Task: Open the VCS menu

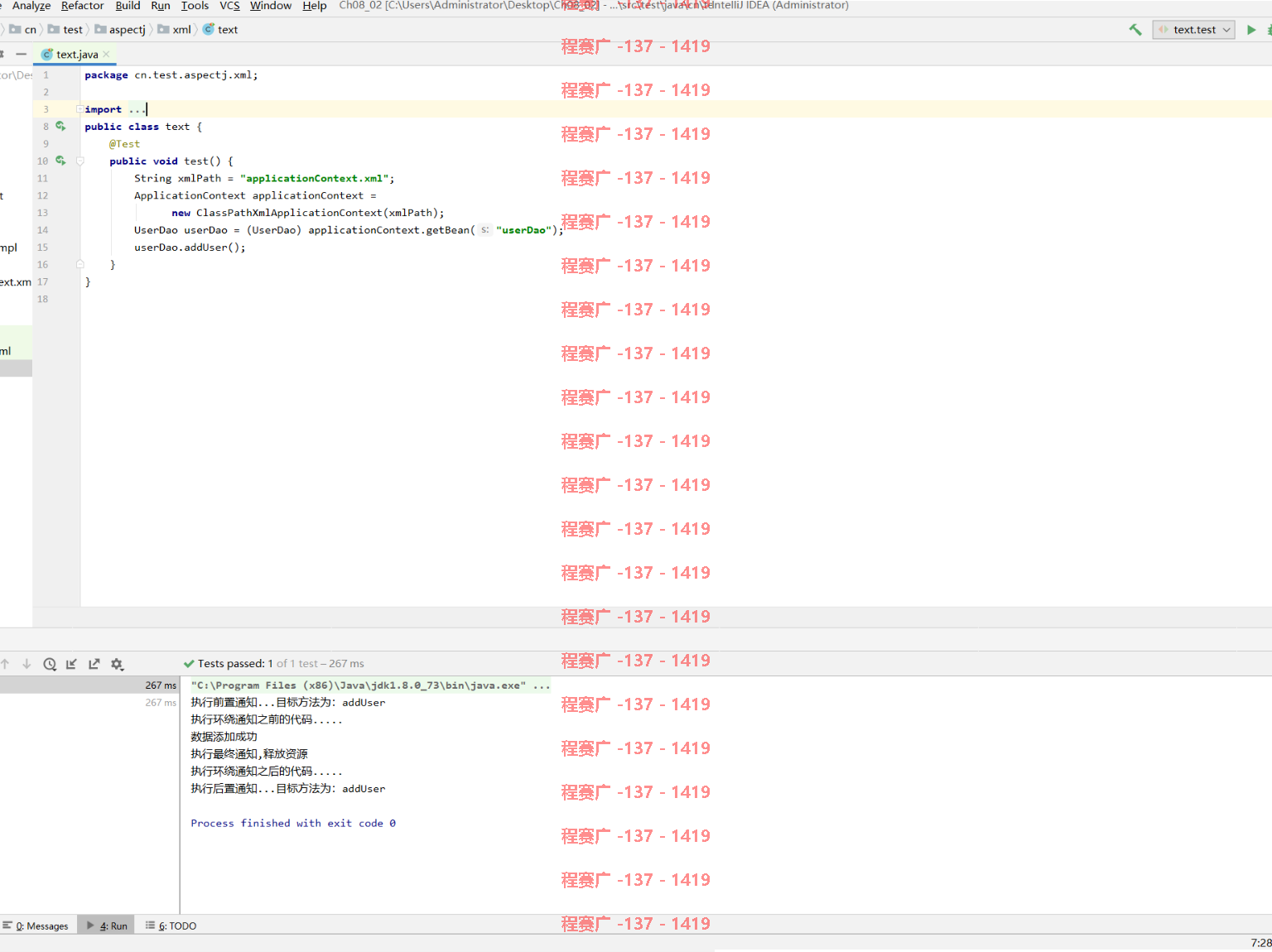Action: [x=229, y=6]
